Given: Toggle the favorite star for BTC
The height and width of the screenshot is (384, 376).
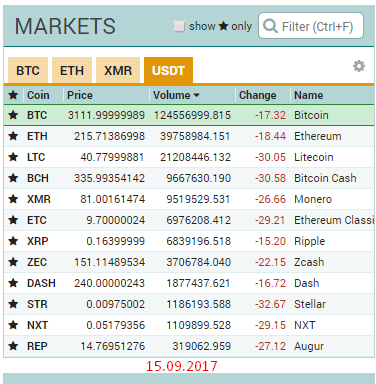Looking at the screenshot, I should (x=13, y=115).
